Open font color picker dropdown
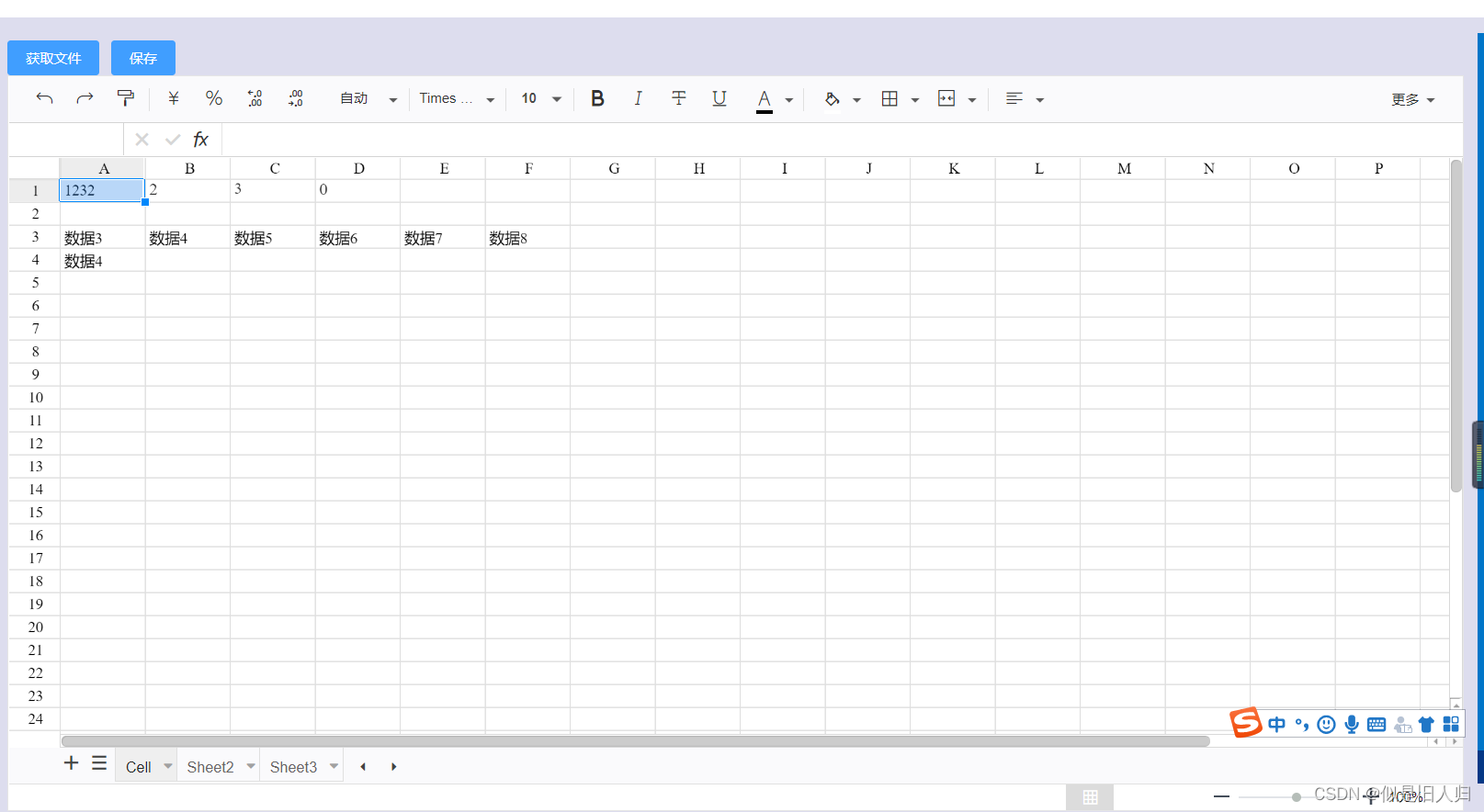1484x812 pixels. pos(789,100)
